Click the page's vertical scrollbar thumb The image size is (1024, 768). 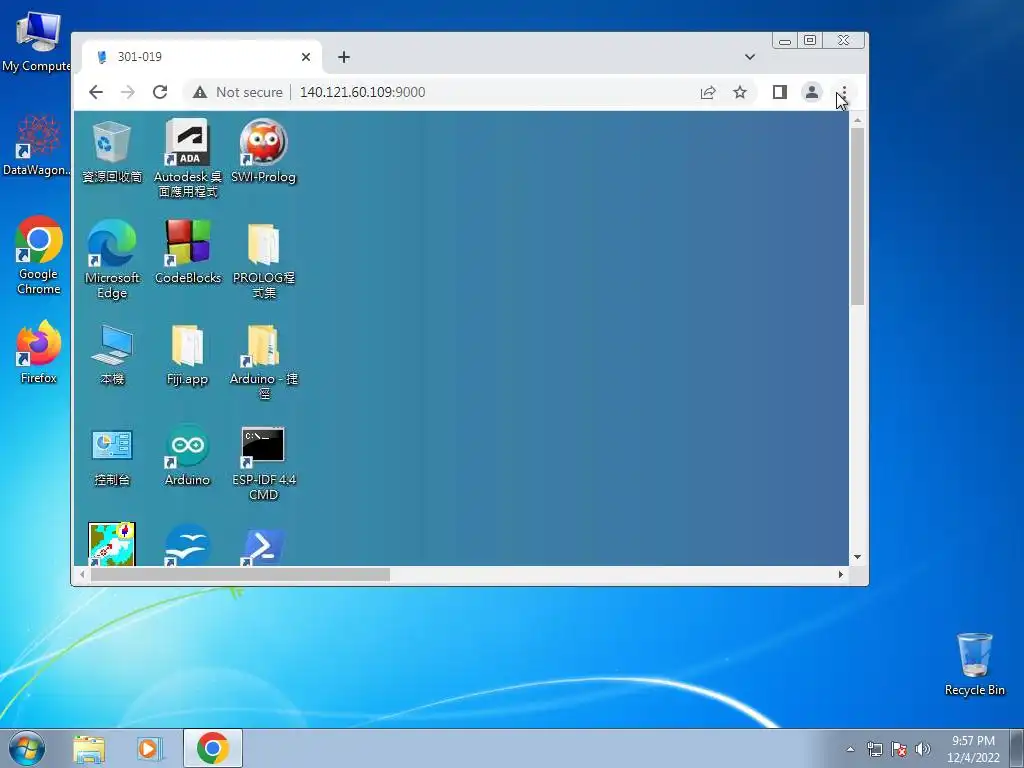pyautogui.click(x=857, y=216)
